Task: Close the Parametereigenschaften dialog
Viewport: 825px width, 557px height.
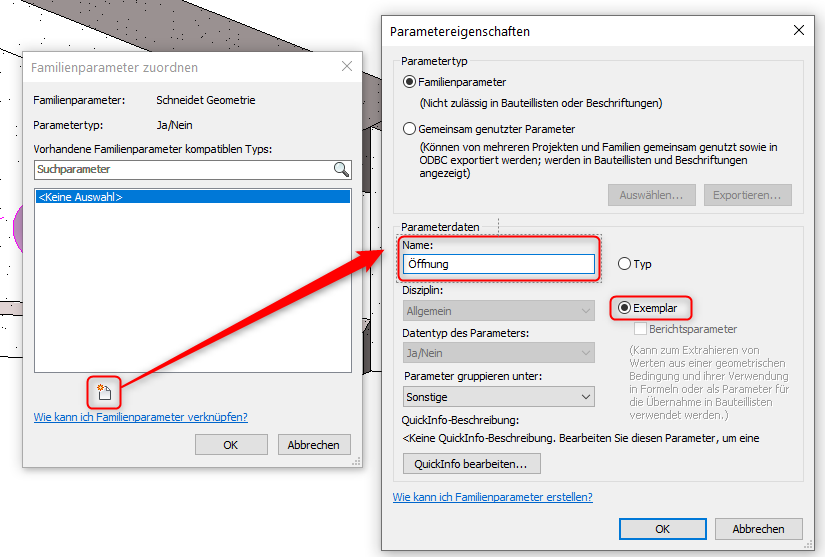Action: [798, 31]
